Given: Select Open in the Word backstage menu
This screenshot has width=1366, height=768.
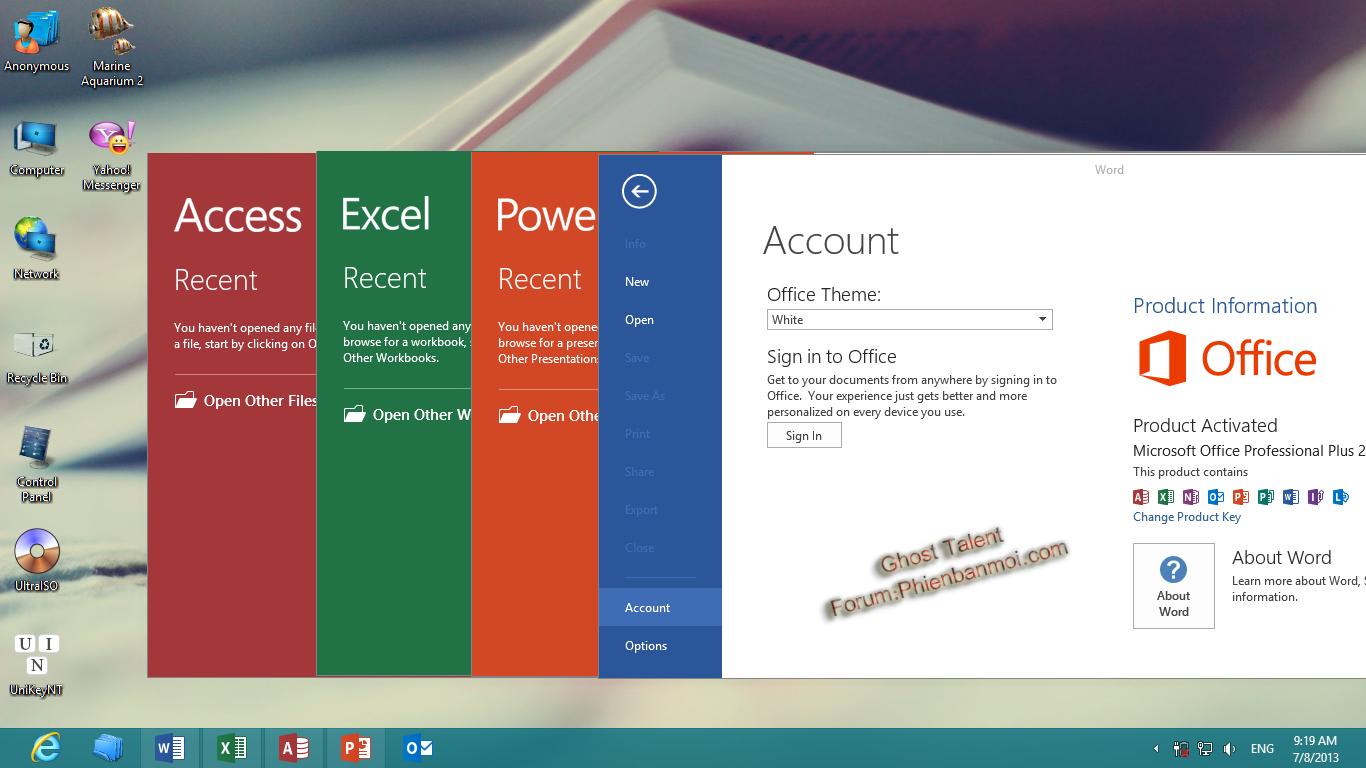Looking at the screenshot, I should tap(639, 320).
